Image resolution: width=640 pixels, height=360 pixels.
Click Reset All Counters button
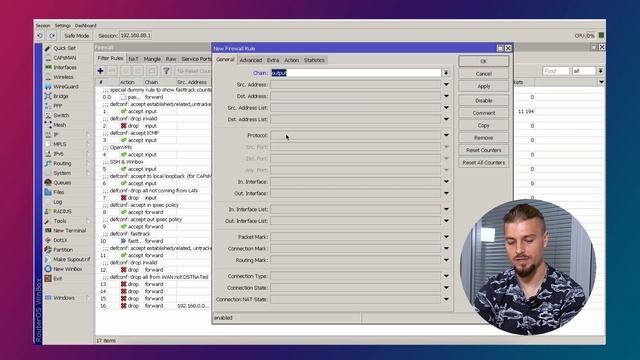coord(484,162)
